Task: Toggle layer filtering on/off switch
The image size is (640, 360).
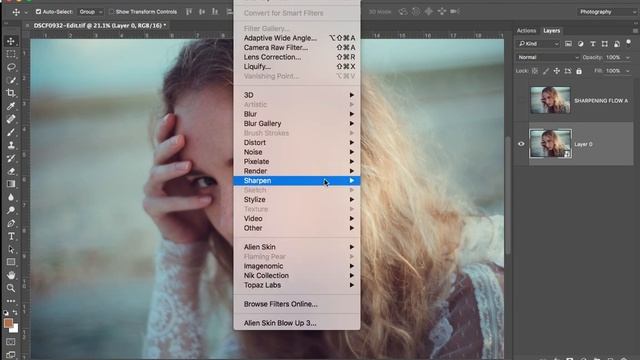Action: (629, 42)
